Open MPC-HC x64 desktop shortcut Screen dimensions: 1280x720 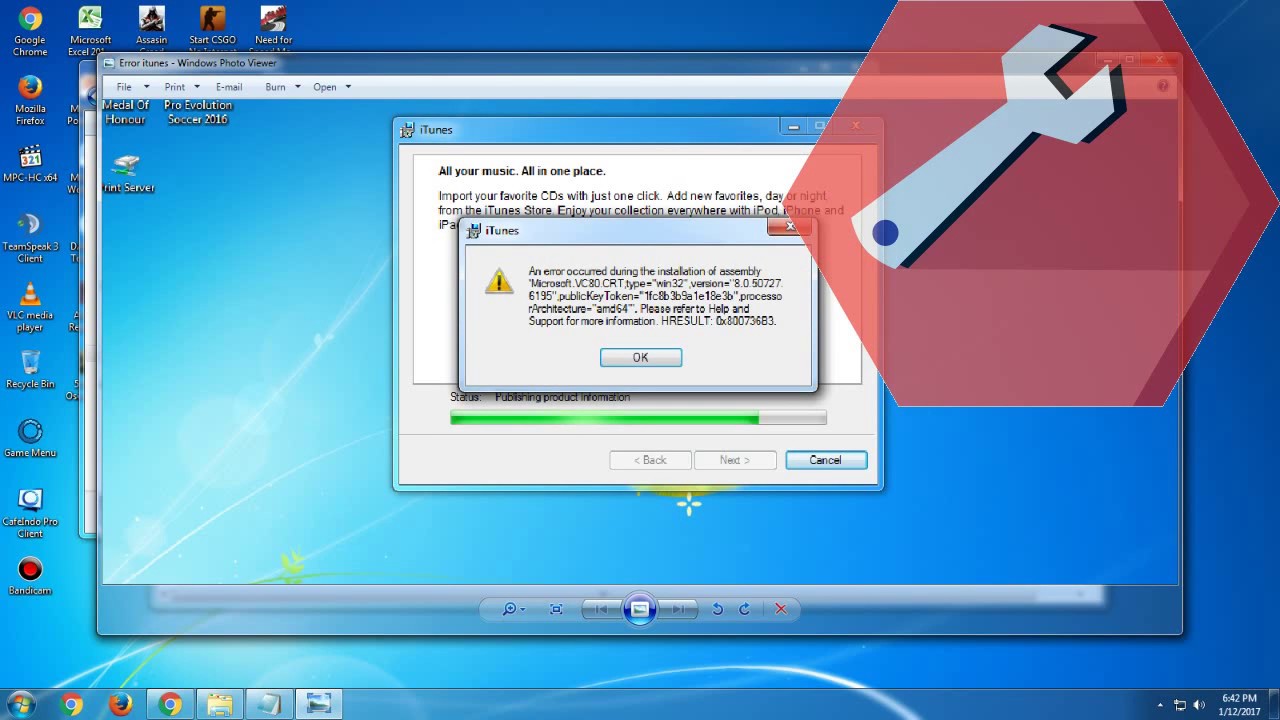pyautogui.click(x=30, y=164)
